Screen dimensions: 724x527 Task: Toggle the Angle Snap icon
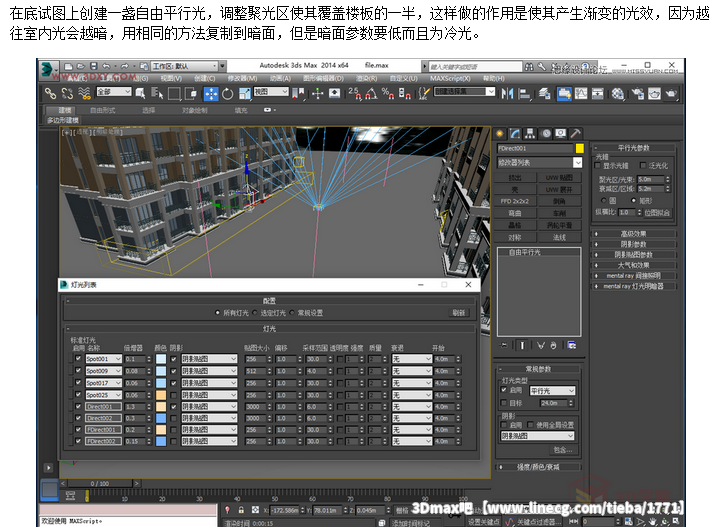(370, 94)
